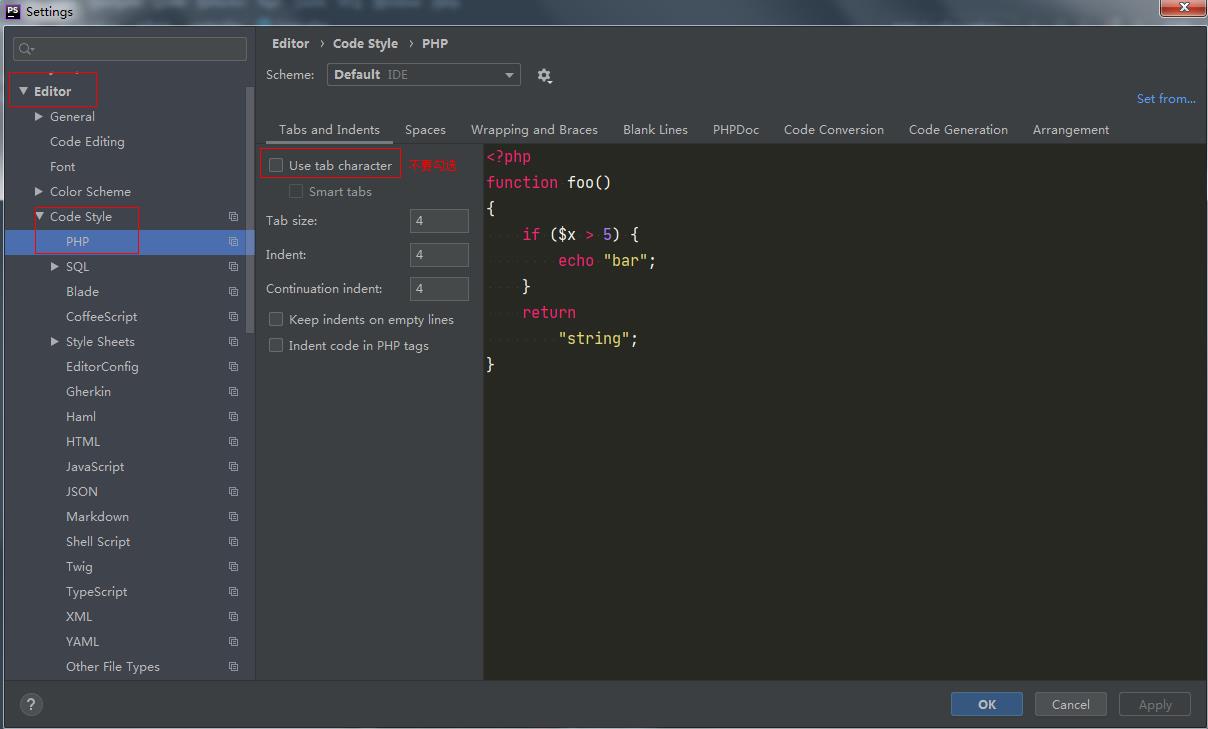Select Font in the settings tree
This screenshot has height=729, width=1208.
(x=62, y=167)
